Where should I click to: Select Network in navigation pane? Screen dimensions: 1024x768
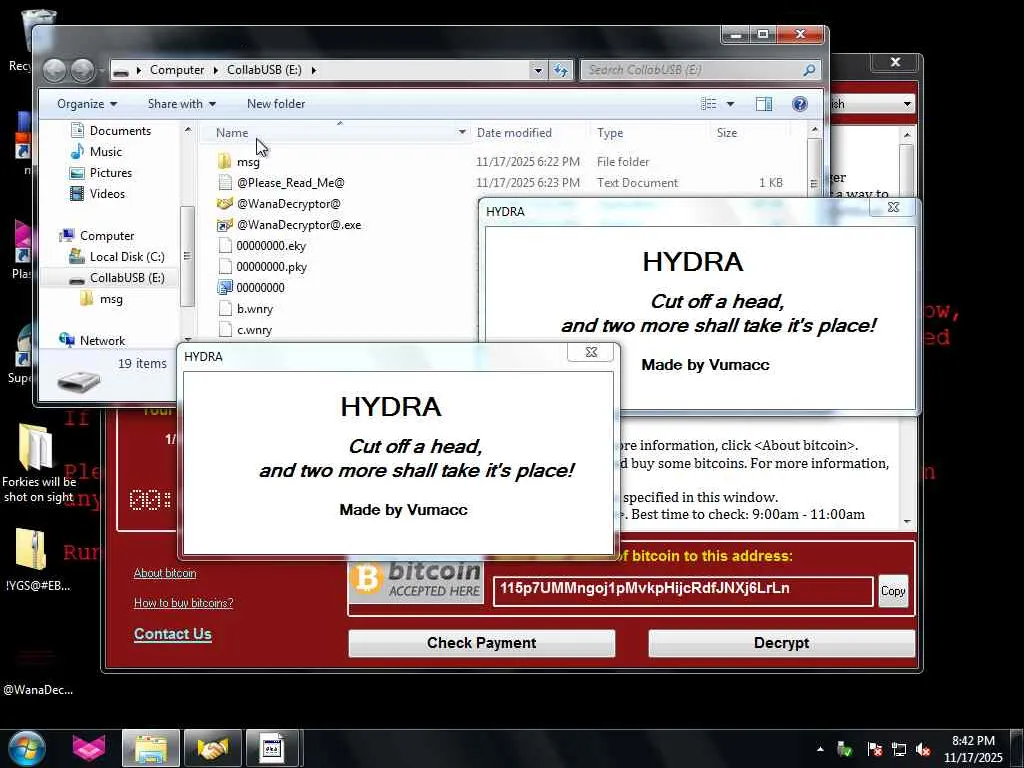click(x=92, y=340)
